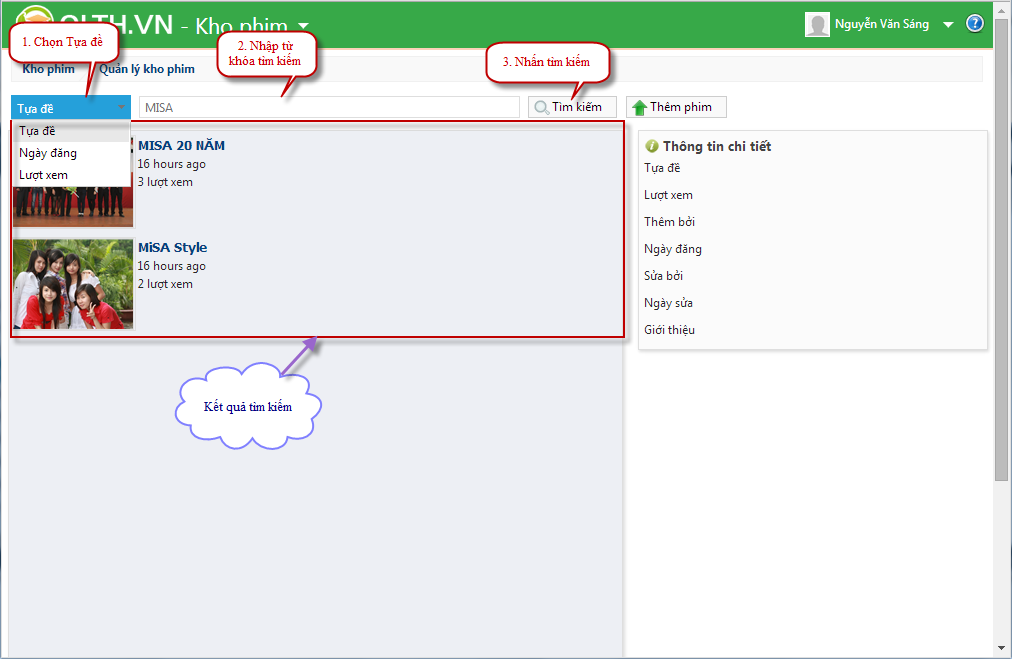Click the user avatar icon
This screenshot has height=659, width=1012.
(x=817, y=25)
